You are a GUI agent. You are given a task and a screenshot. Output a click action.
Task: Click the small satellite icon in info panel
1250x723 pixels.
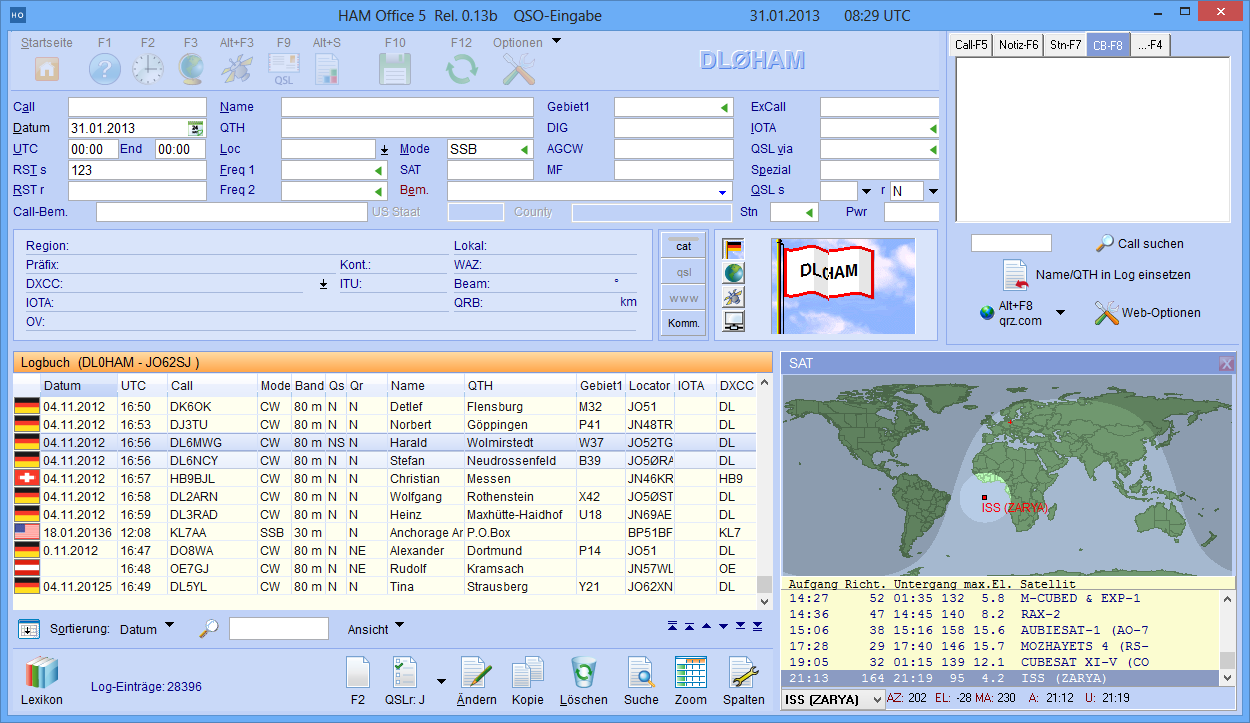tap(734, 297)
